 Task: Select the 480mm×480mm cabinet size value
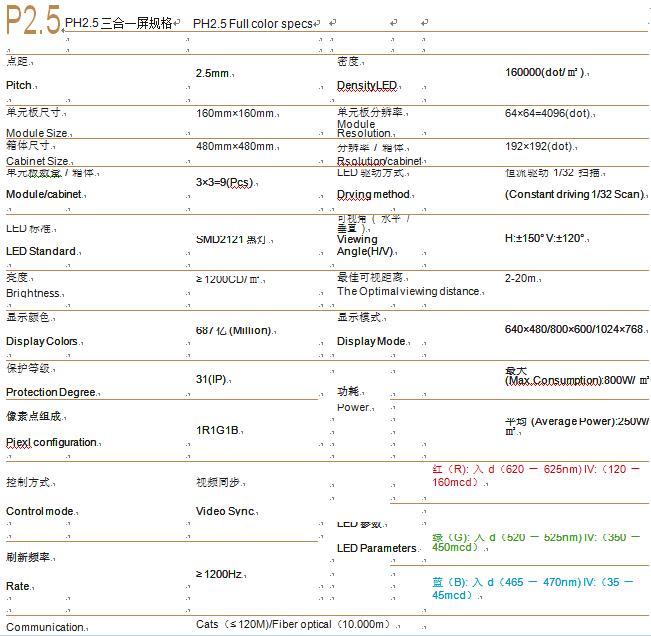(235, 146)
